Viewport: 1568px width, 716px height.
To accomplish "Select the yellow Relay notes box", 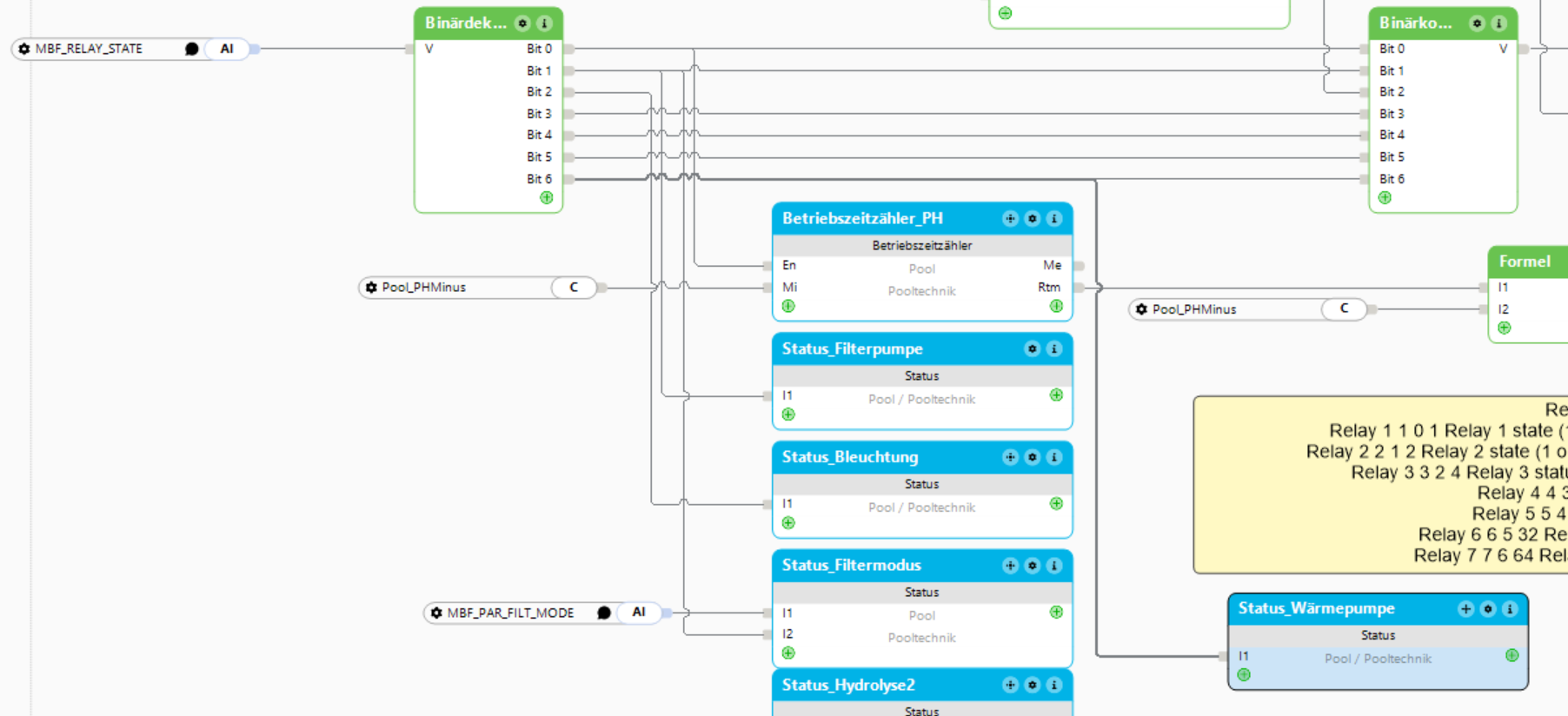I will [1381, 485].
